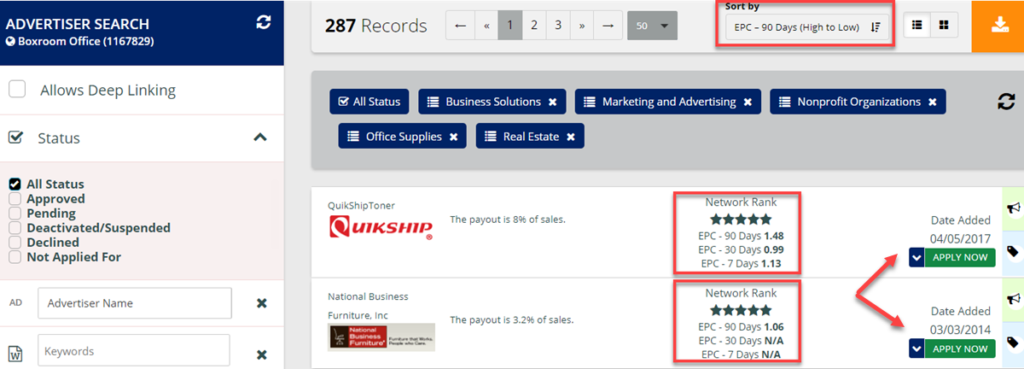Image resolution: width=1024 pixels, height=369 pixels.
Task: Remove the Business Solutions filter tag
Action: [x=552, y=102]
